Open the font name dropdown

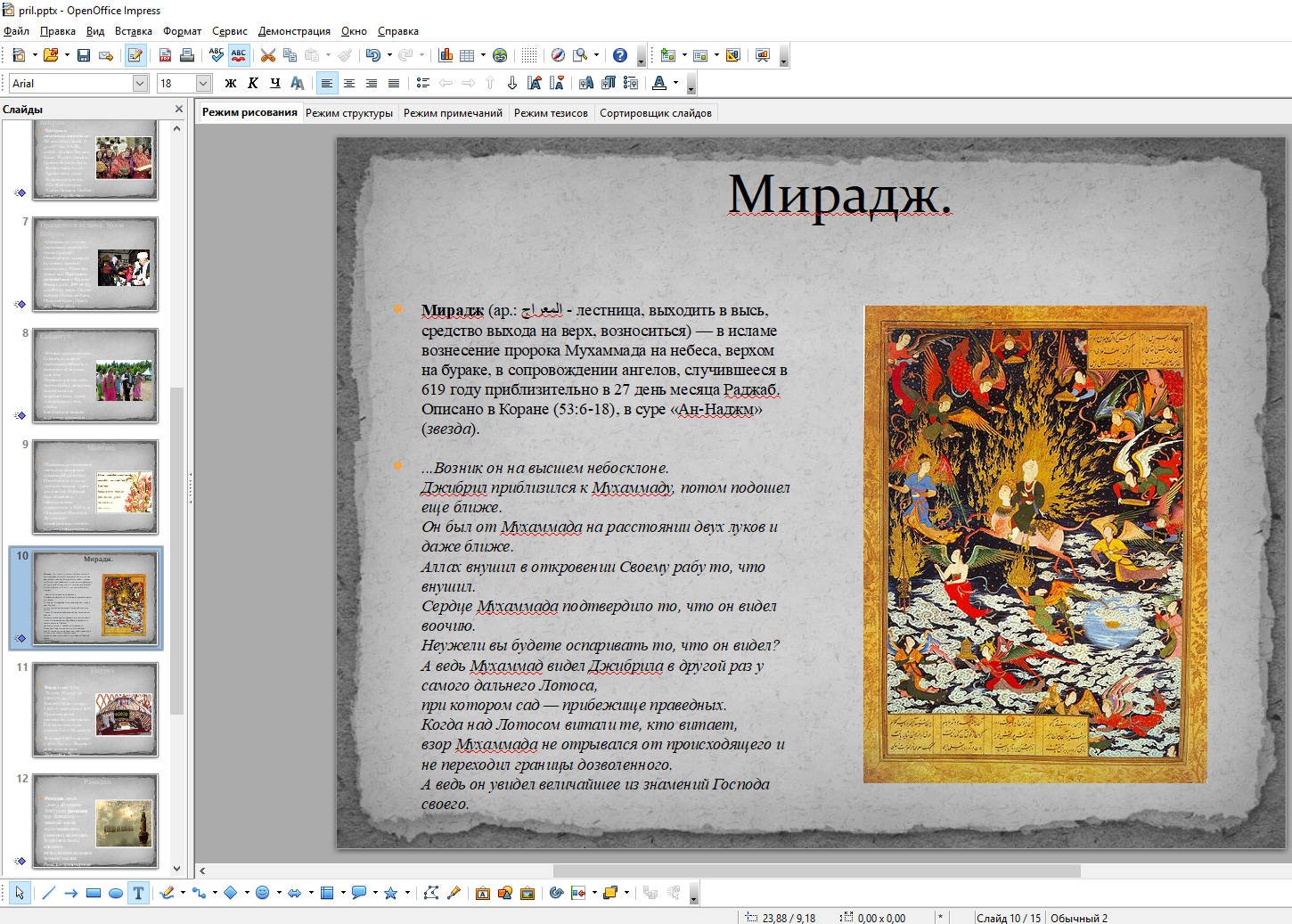click(140, 83)
